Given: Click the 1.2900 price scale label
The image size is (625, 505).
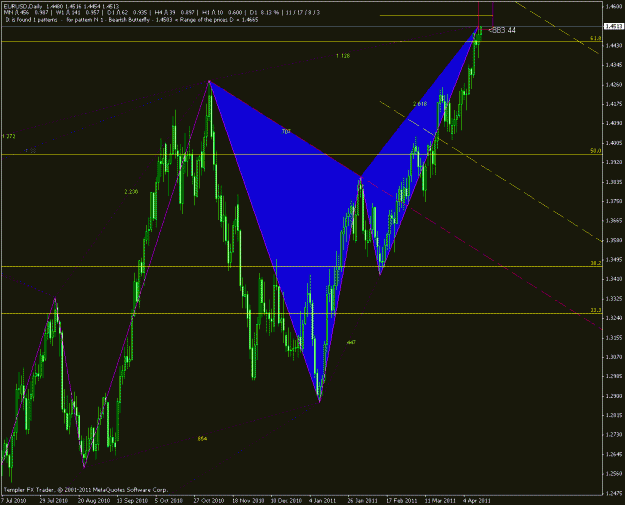Looking at the screenshot, I should coord(614,396).
